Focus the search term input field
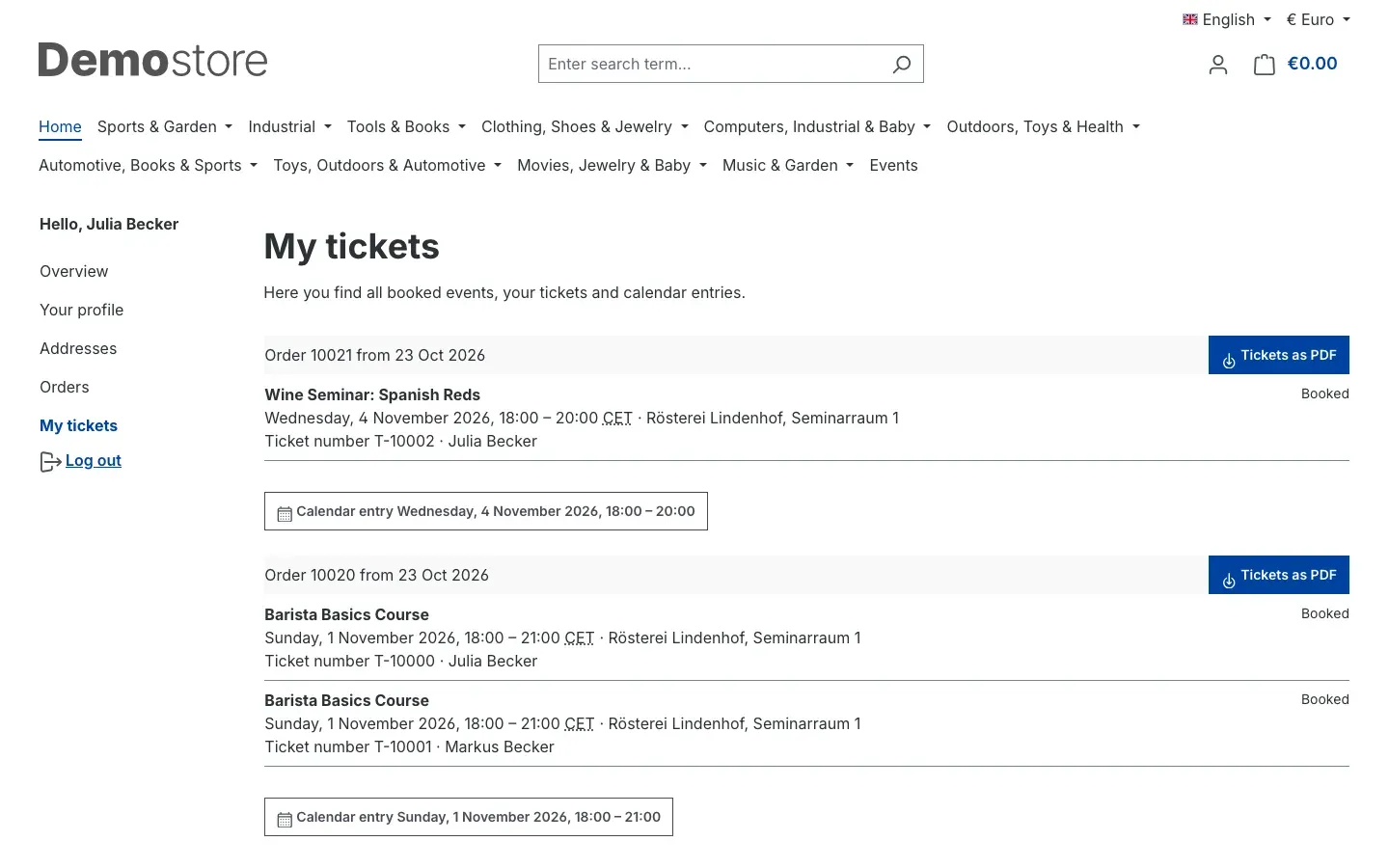 pos(712,64)
